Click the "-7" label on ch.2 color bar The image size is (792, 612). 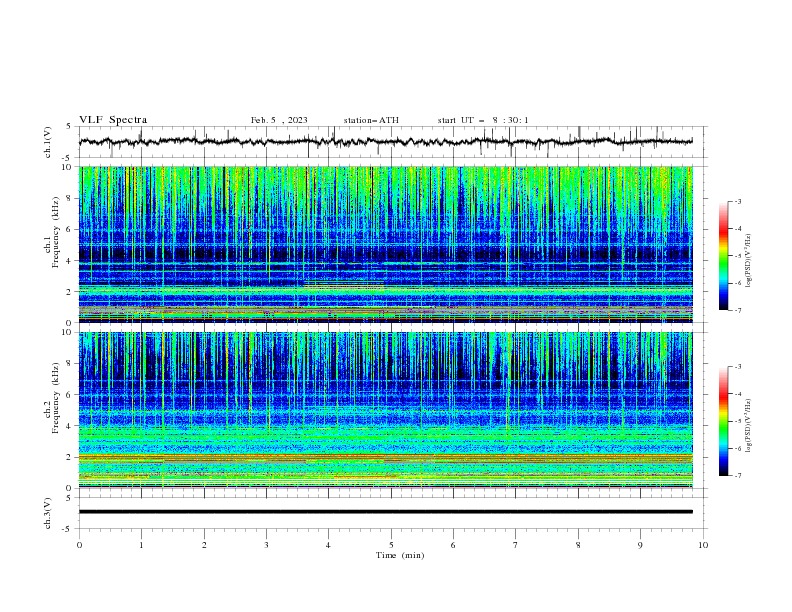738,476
